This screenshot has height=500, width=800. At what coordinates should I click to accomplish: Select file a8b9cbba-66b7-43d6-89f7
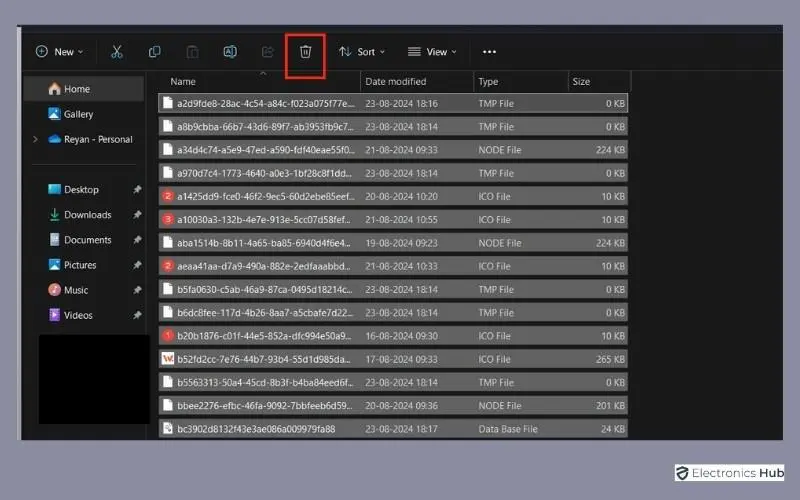click(393, 127)
